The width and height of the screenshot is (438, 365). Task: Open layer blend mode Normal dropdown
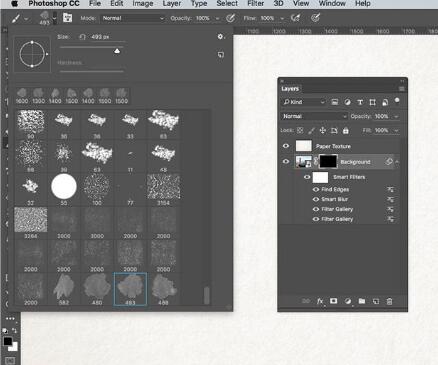314,116
